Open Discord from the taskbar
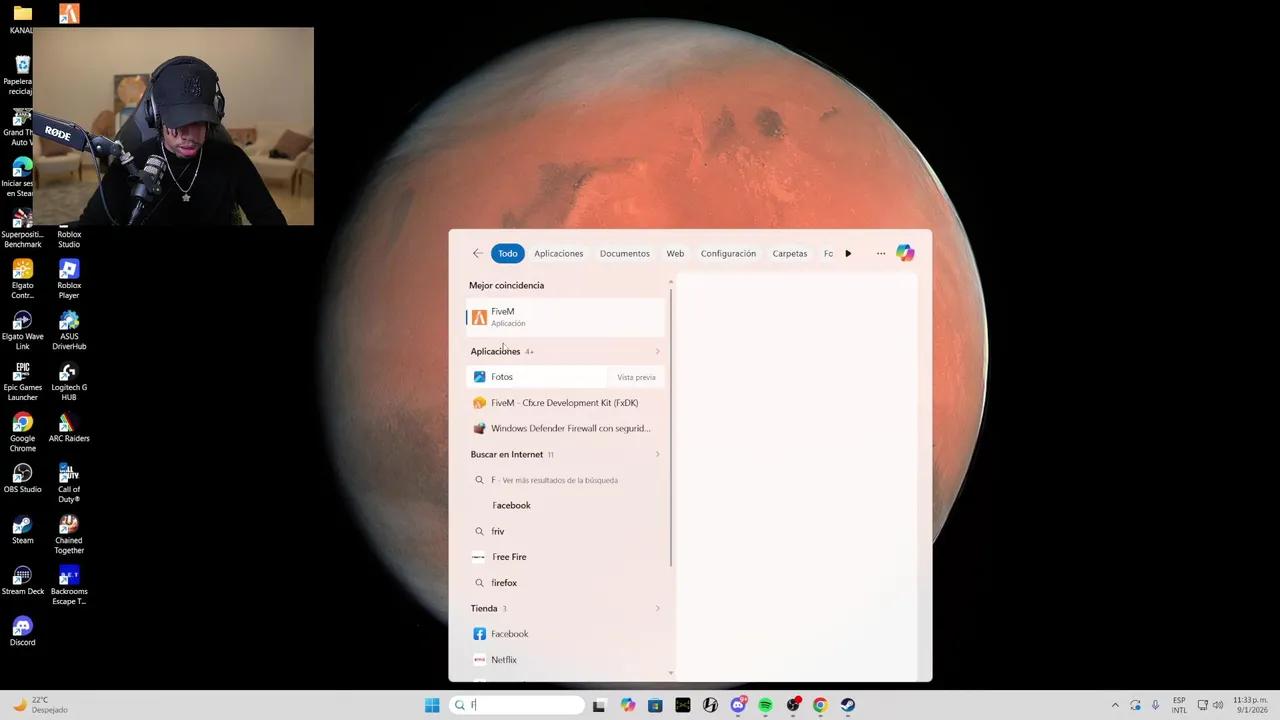Screen dimensions: 1280x720 coord(738,705)
